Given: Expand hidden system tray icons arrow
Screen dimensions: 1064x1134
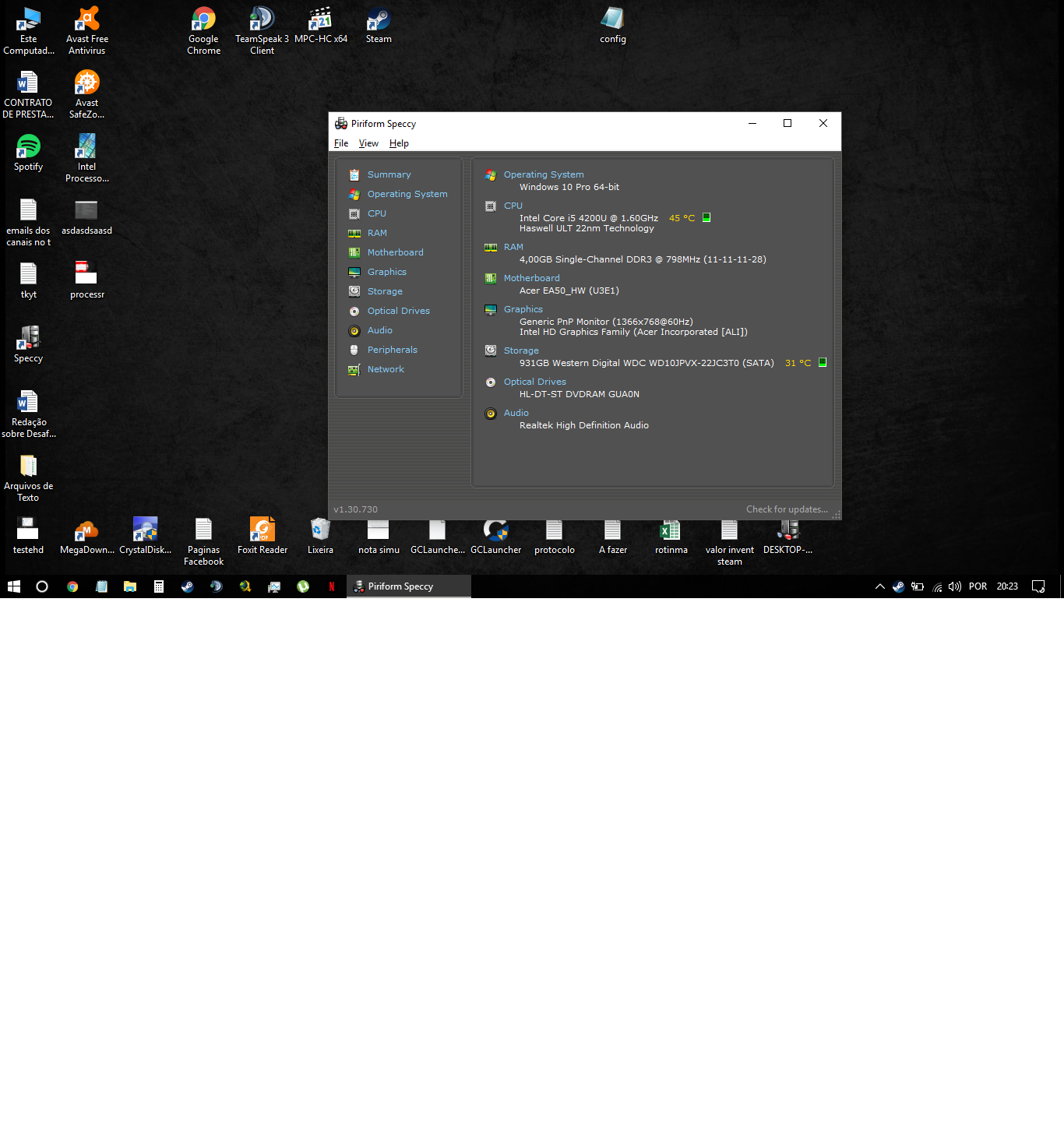Looking at the screenshot, I should click(x=879, y=586).
